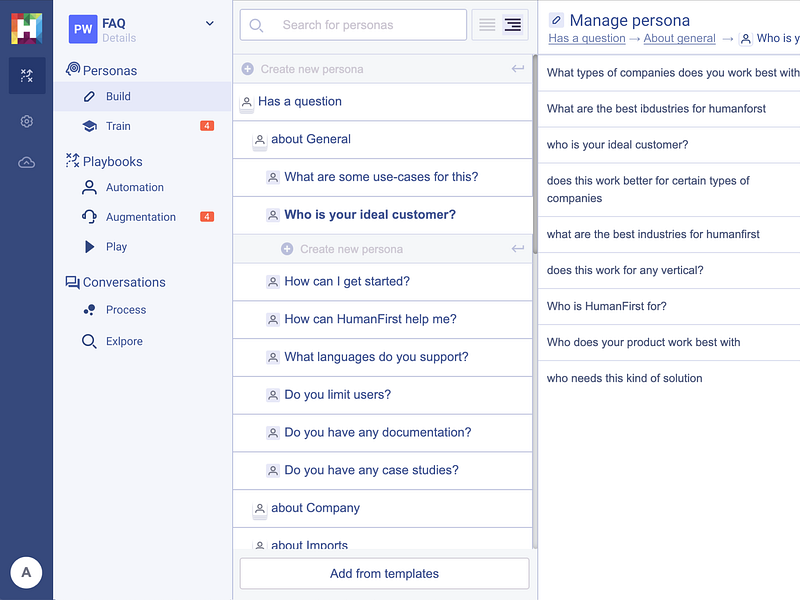Click the pencil icon beside Manage persona
The height and width of the screenshot is (600, 800).
pyautogui.click(x=557, y=20)
